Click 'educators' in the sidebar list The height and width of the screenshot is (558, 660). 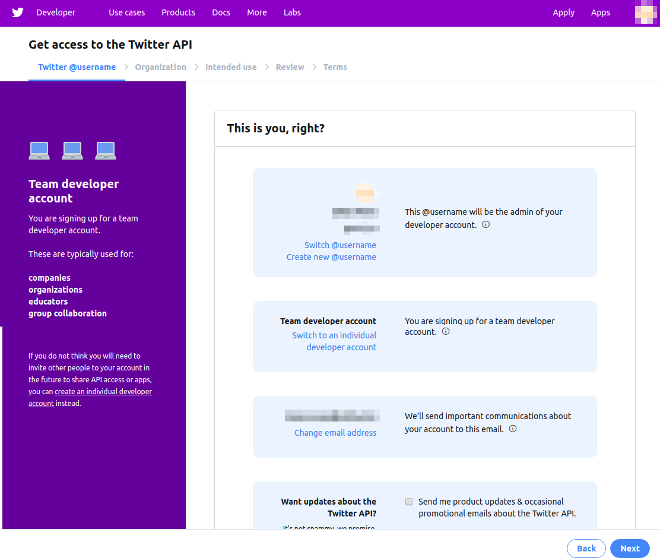pos(48,302)
